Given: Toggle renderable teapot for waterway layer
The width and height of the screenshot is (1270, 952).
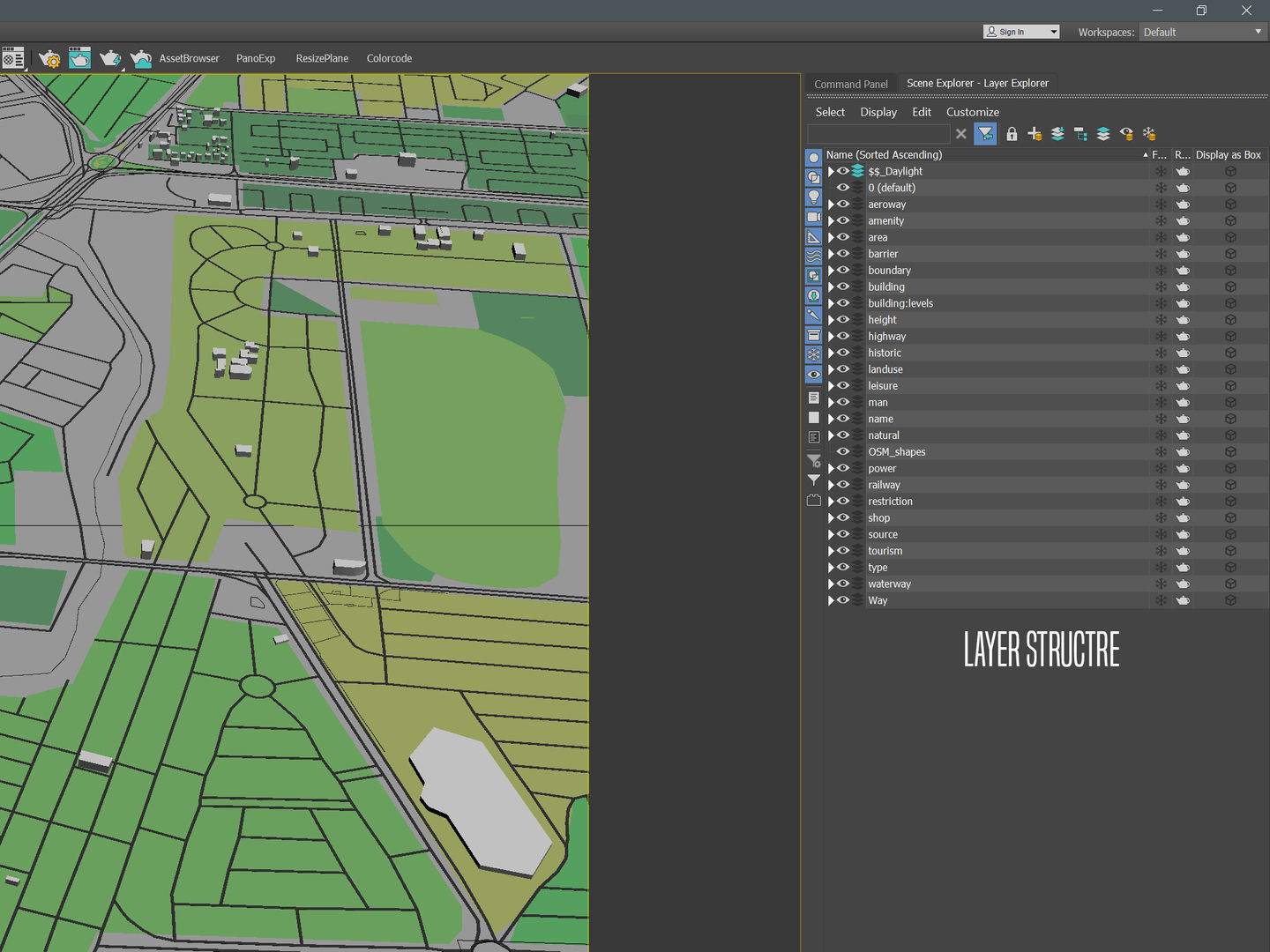Looking at the screenshot, I should point(1183,584).
